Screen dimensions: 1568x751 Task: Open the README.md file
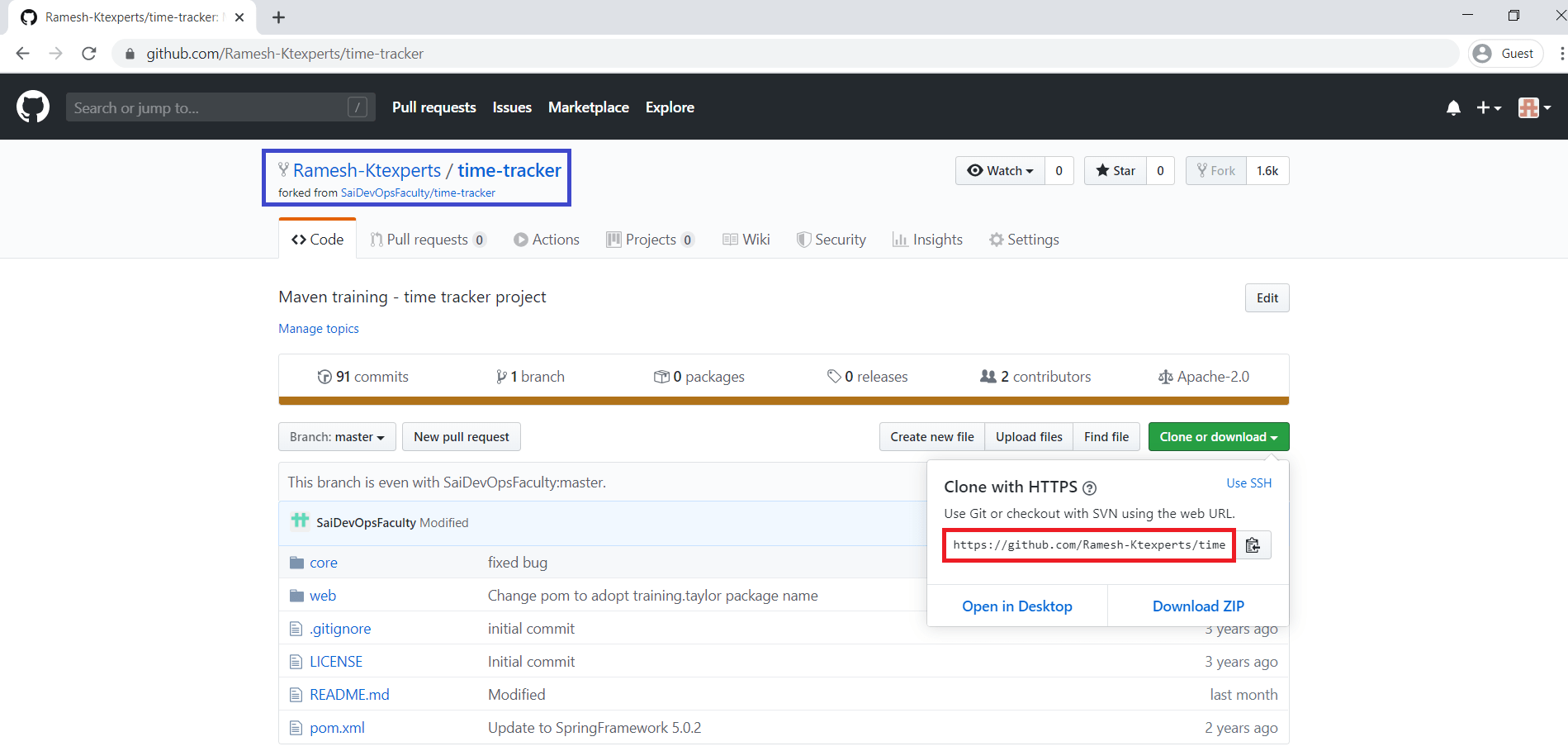pyautogui.click(x=349, y=695)
